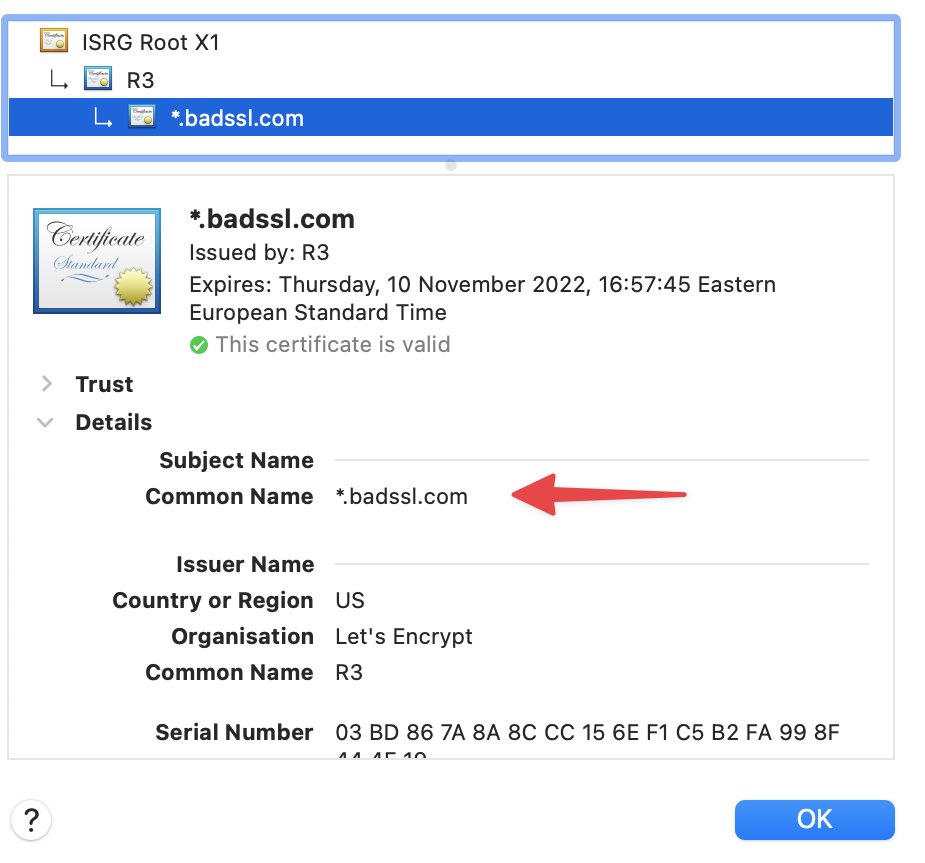
Task: Select ISRG Root X1 row in certificate chain
Action: (451, 42)
